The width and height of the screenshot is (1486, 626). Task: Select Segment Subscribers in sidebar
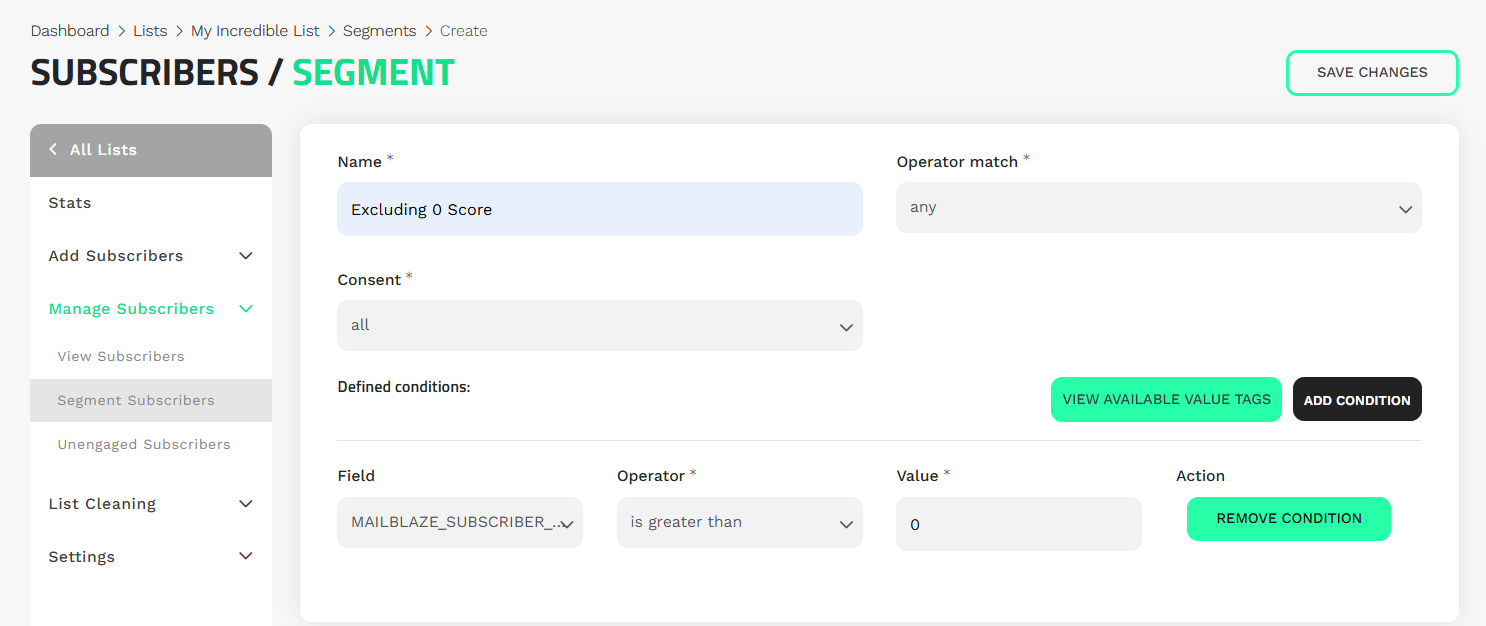136,401
